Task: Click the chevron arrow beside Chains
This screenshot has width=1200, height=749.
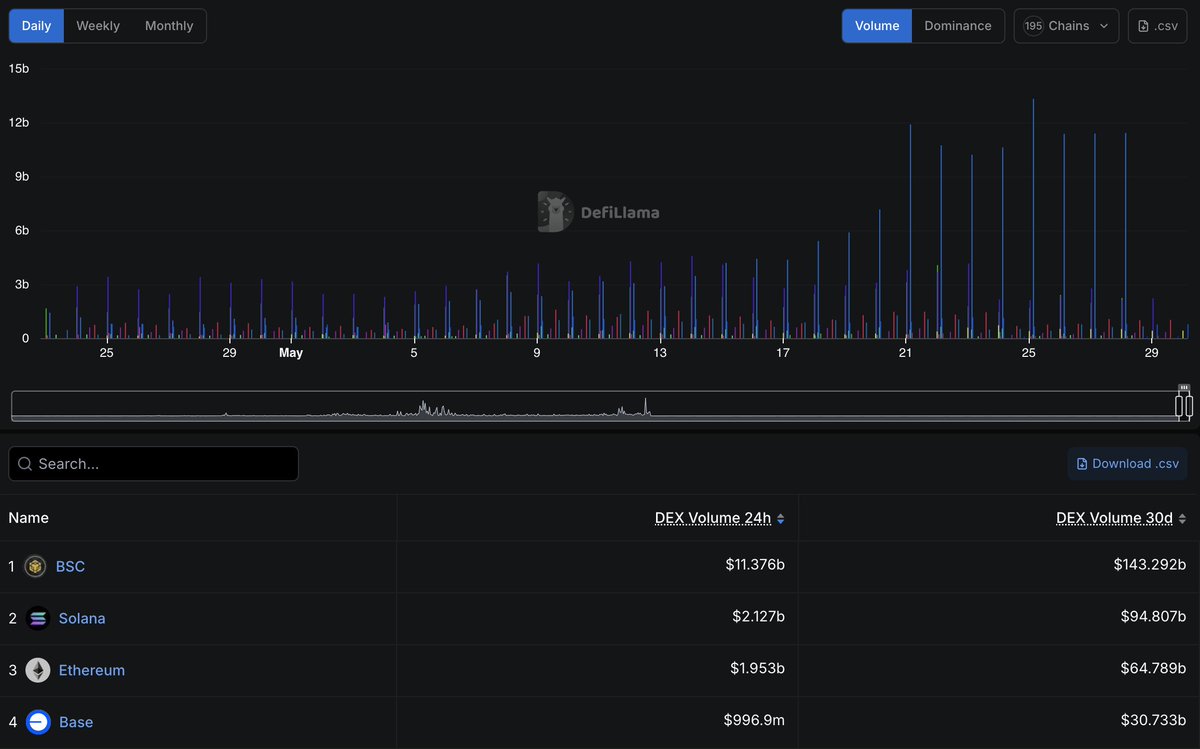Action: pos(1104,26)
